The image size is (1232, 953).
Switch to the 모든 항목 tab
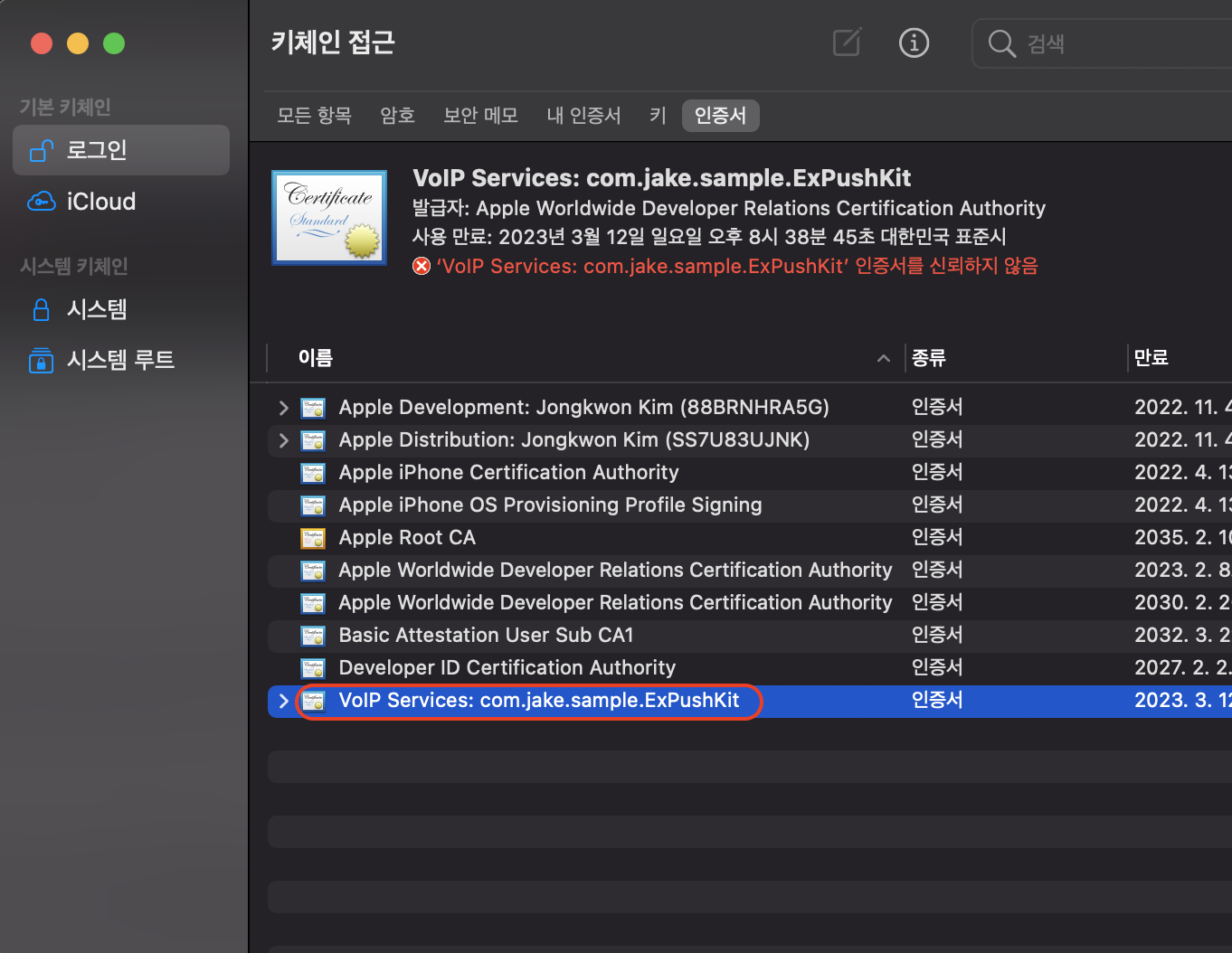[x=314, y=116]
